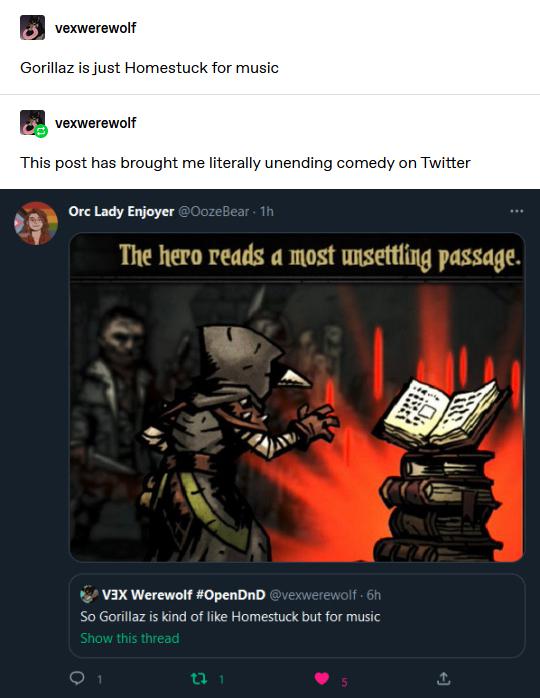Toggle the pink heart like icon

pos(321,678)
